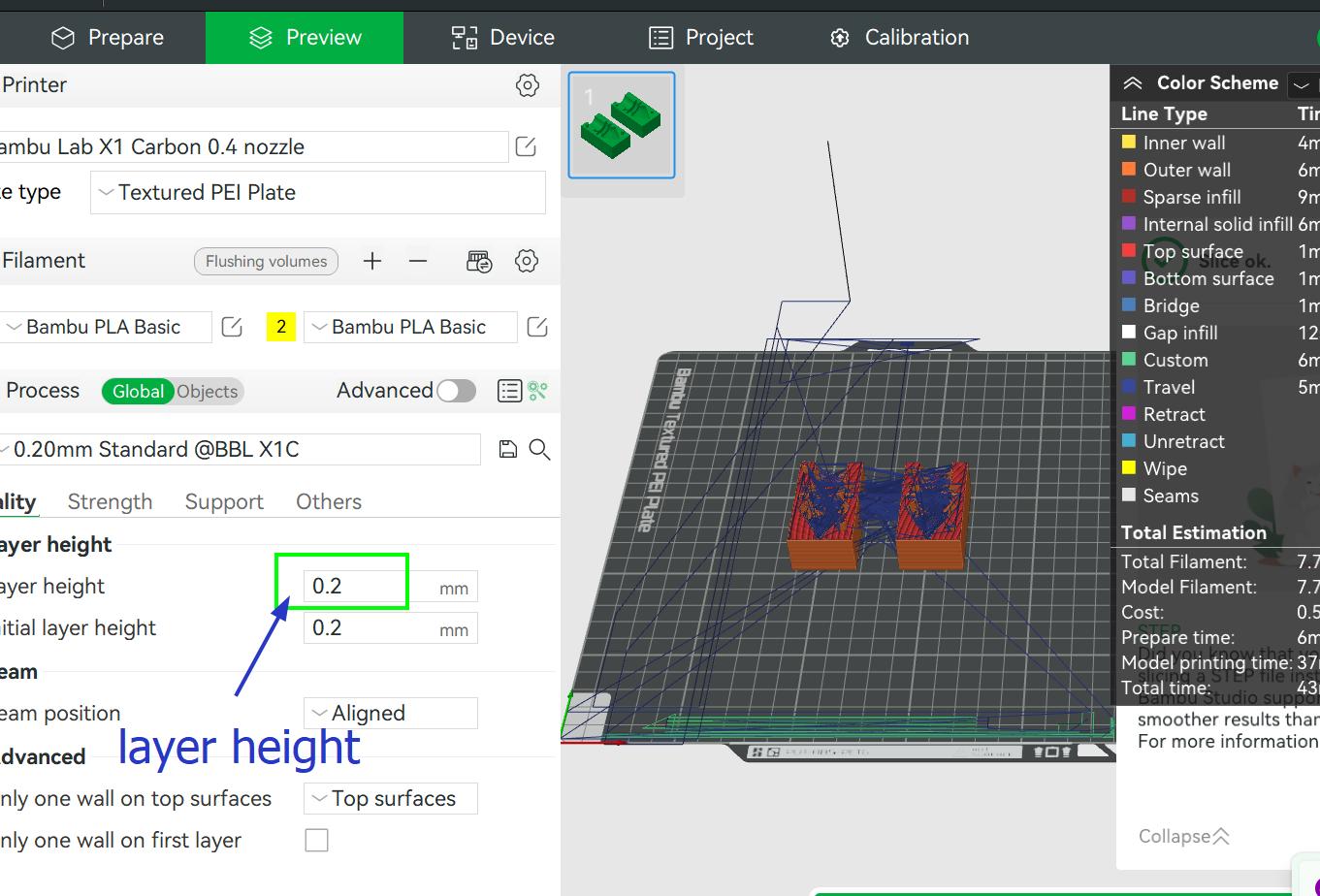Search process settings magnifier icon
Image resolution: width=1320 pixels, height=896 pixels.
(540, 449)
